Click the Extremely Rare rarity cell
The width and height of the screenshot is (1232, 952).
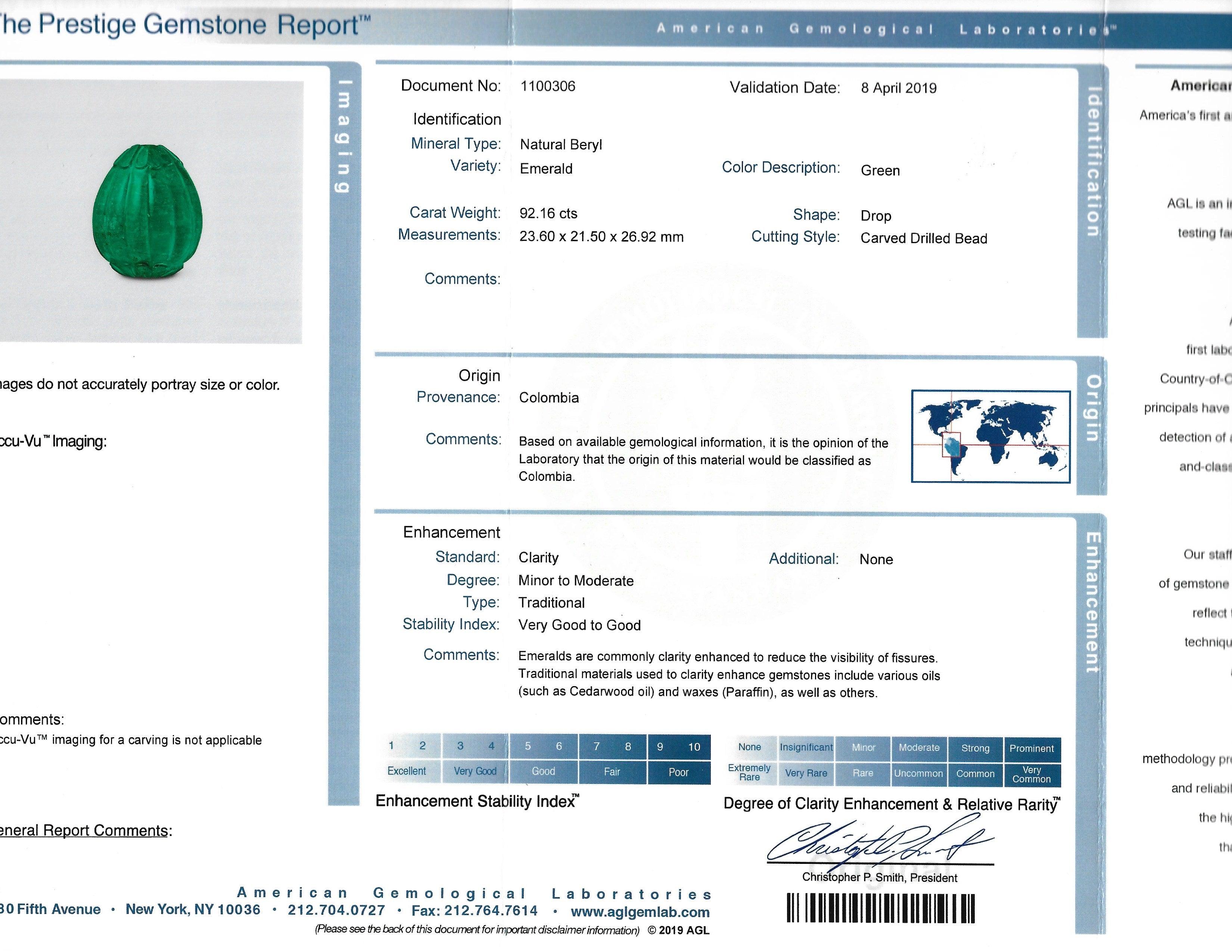pos(749,772)
